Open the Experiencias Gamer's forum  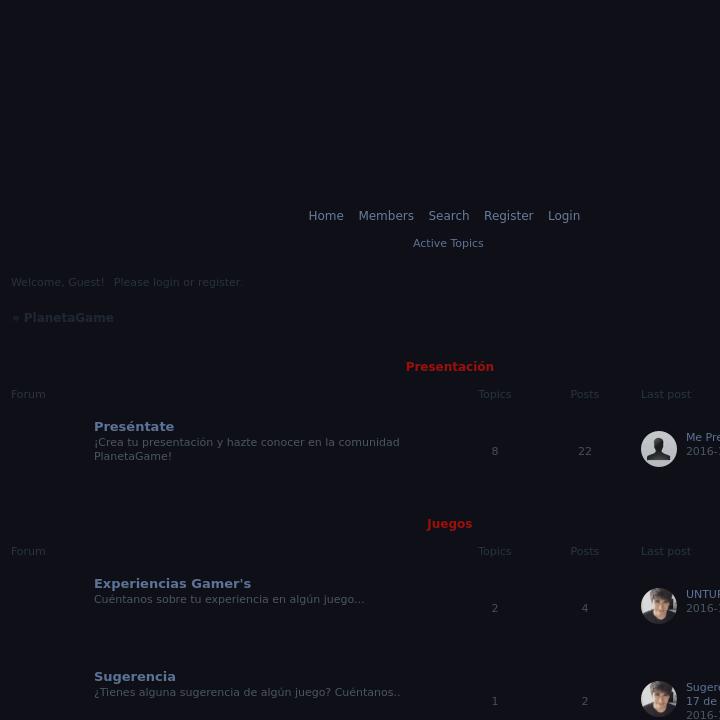(172, 584)
